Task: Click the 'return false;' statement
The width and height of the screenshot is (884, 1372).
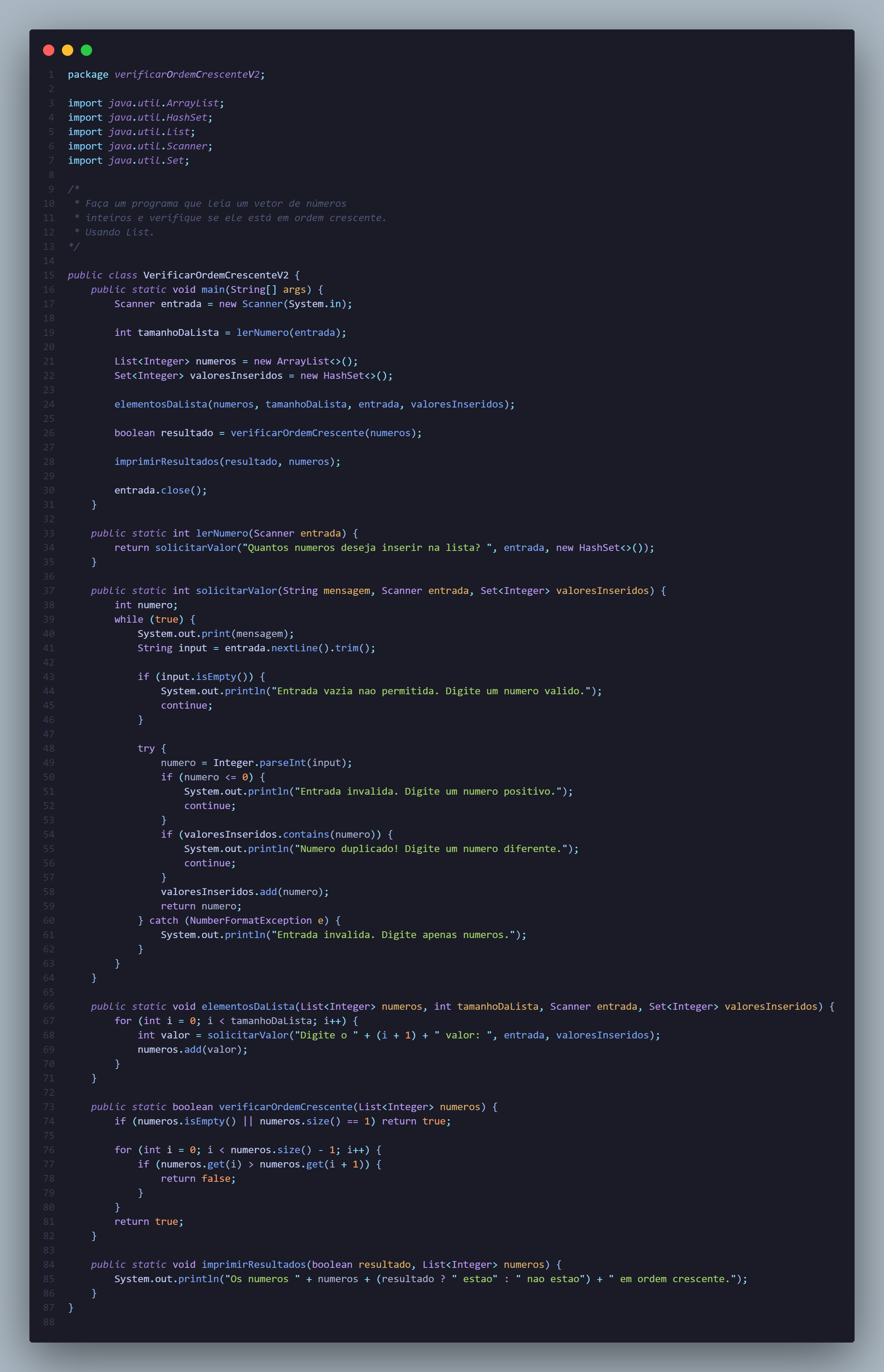Action: point(198,1179)
